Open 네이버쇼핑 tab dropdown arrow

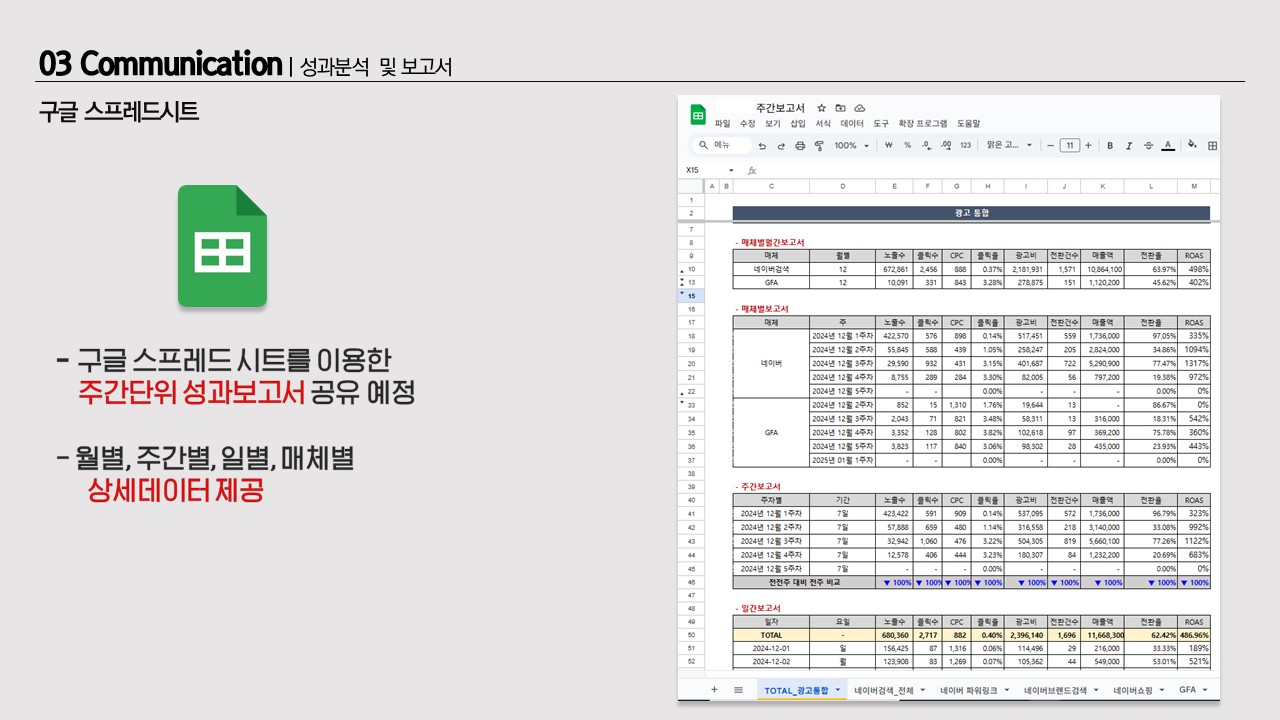[x=1160, y=690]
